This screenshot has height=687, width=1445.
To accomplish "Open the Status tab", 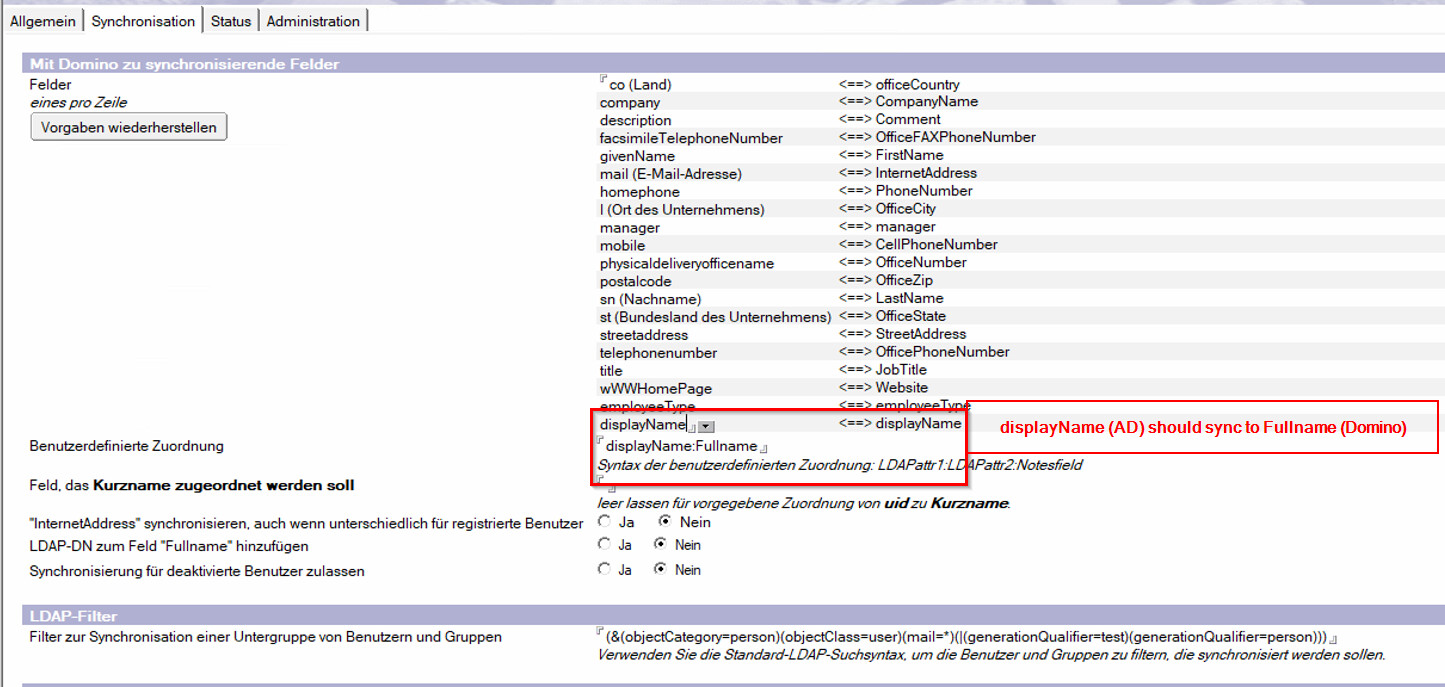I will [230, 21].
